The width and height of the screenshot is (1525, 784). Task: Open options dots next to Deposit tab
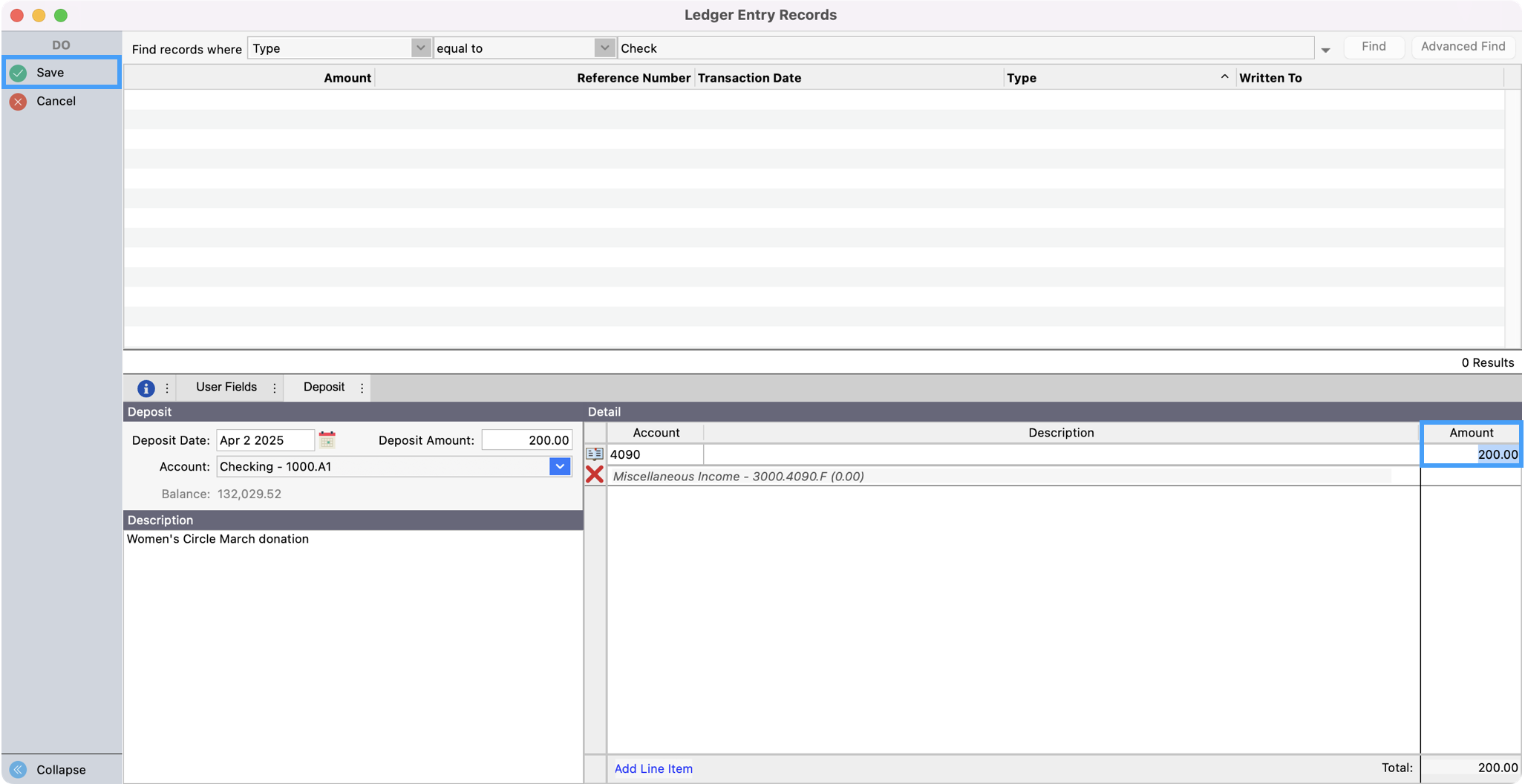362,388
